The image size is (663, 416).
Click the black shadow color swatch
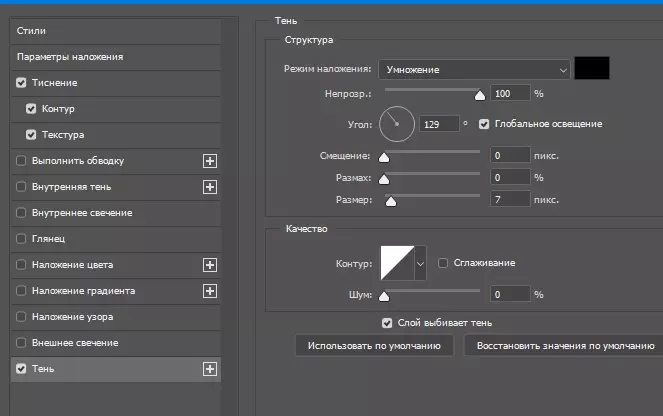pyautogui.click(x=592, y=69)
